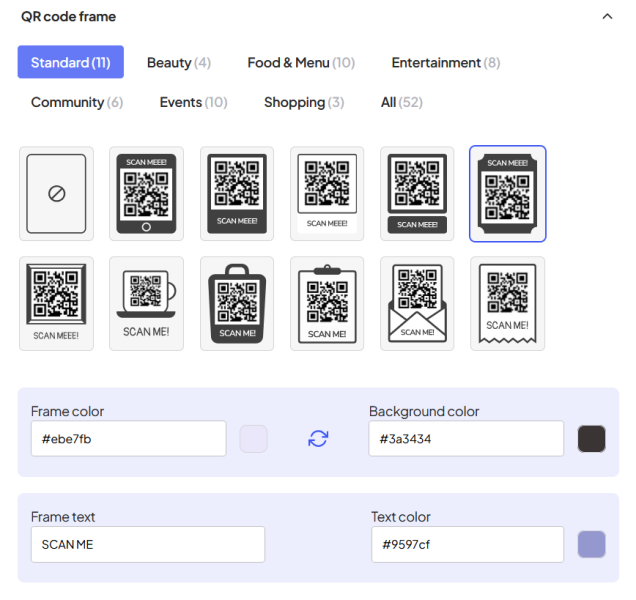Open the Background color swatch picker
Image resolution: width=636 pixels, height=600 pixels.
tap(591, 439)
